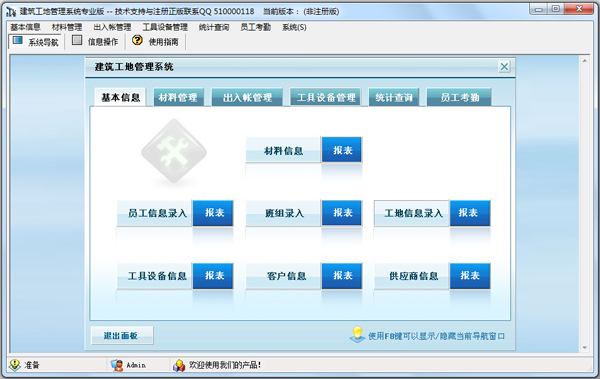The height and width of the screenshot is (379, 600).
Task: Click the application icon in title bar
Action: [11, 11]
